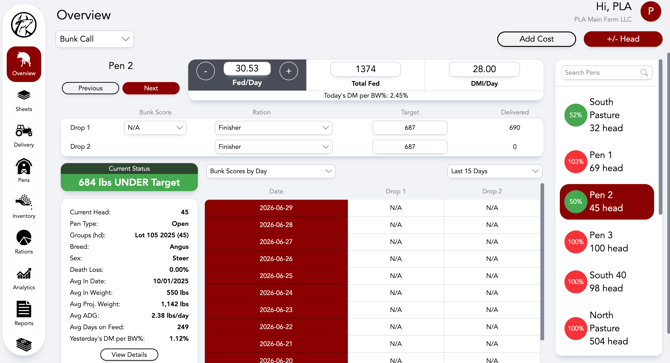Open the Inventory sidebar icon
Screen dimensions: 670x363
pos(24,207)
